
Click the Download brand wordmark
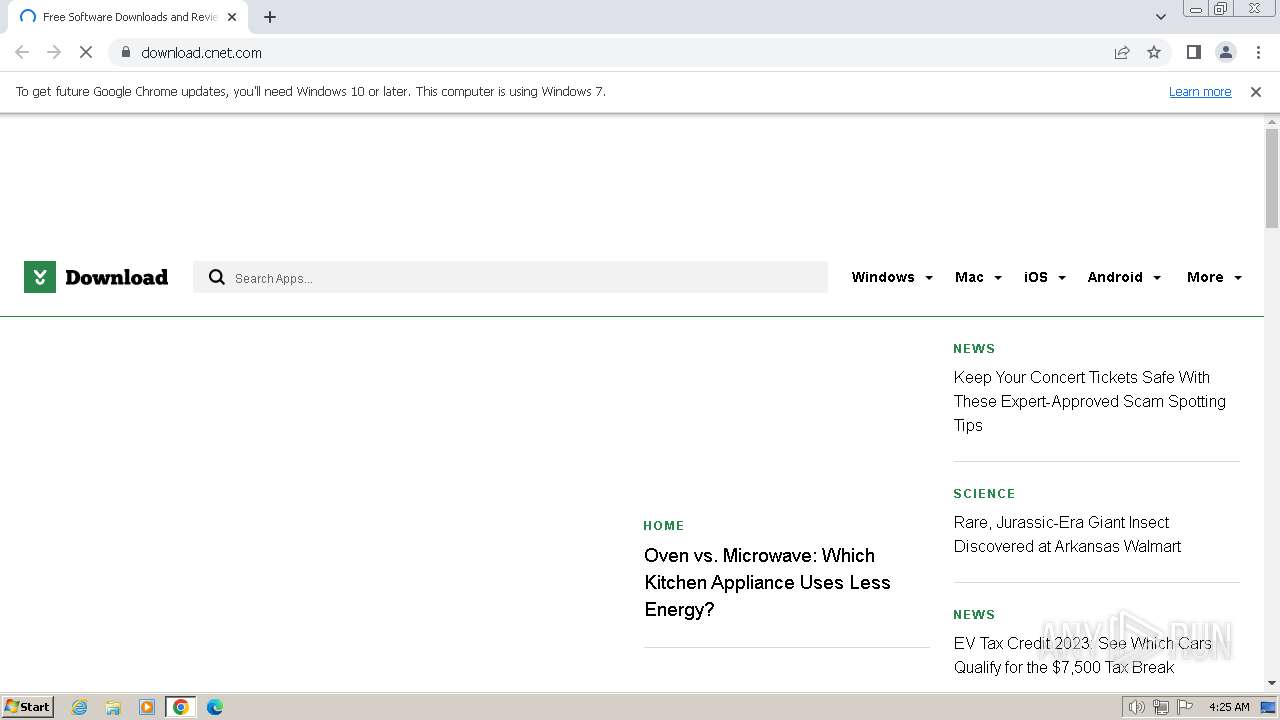pyautogui.click(x=116, y=277)
